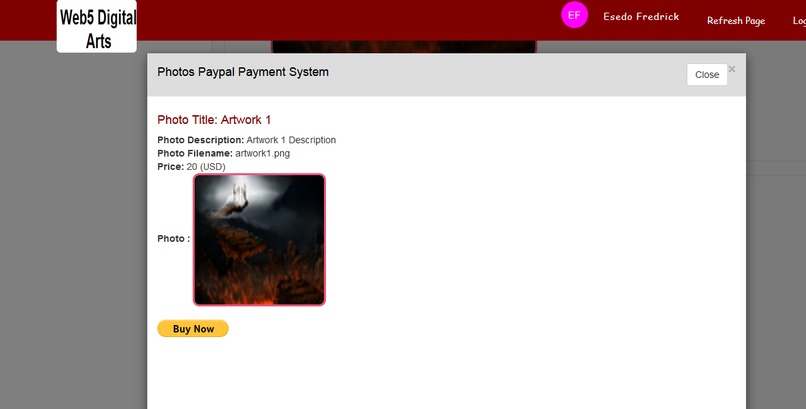Open the artwork1.png photo thumbnail
Viewport: 806px width, 409px height.
click(259, 240)
